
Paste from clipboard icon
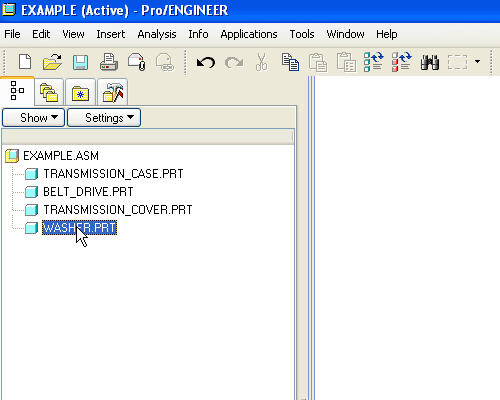click(x=318, y=62)
